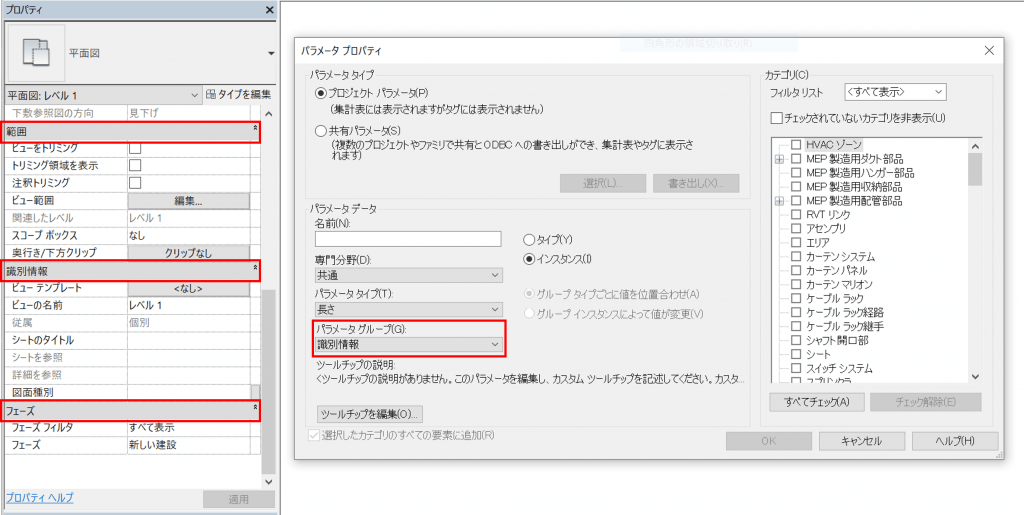Open the 専門分野(D) dropdown showing 共通

[x=409, y=275]
